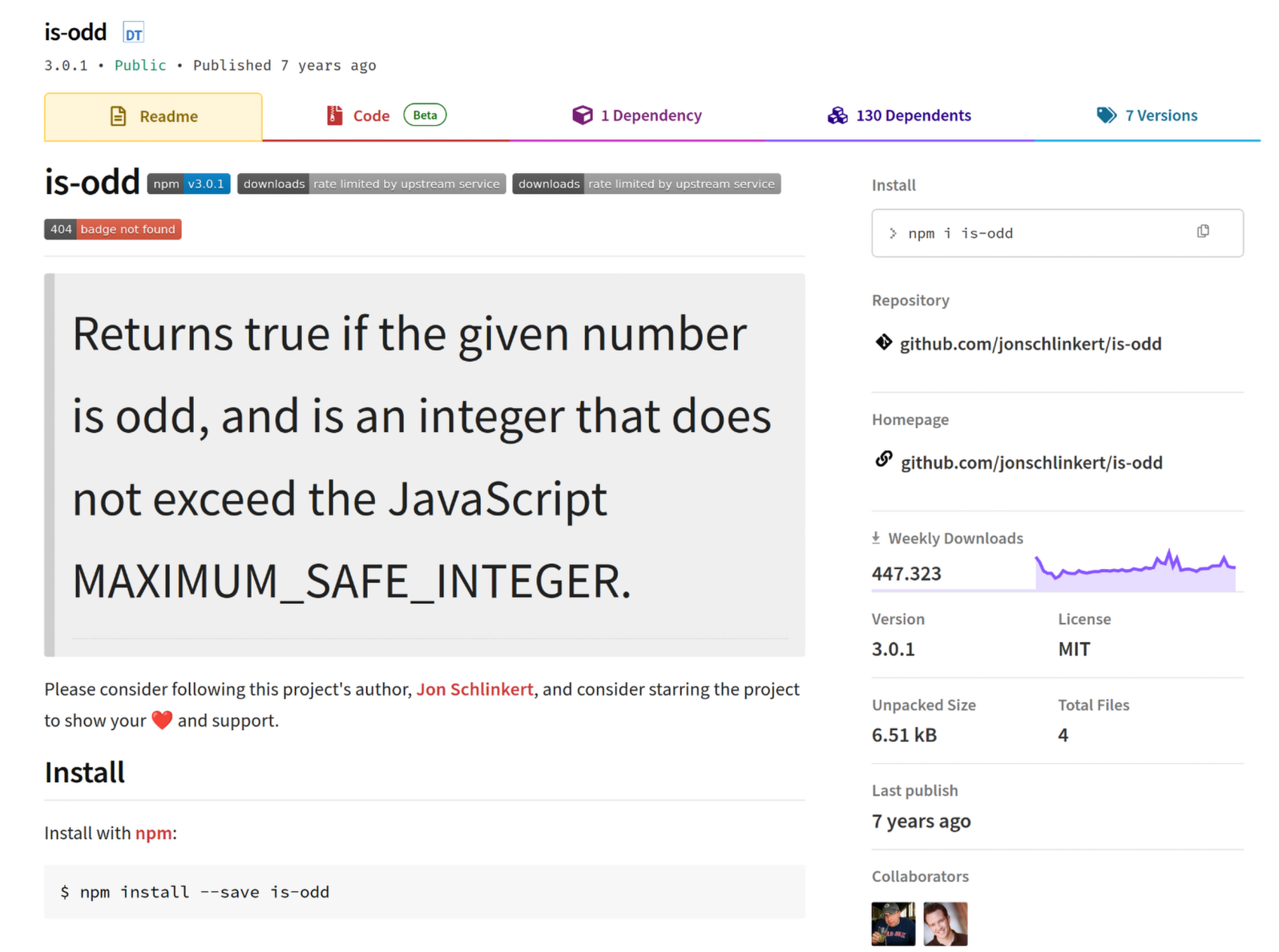The image size is (1279, 952).
Task: Click the 404 badge not found badge
Action: pyautogui.click(x=112, y=229)
